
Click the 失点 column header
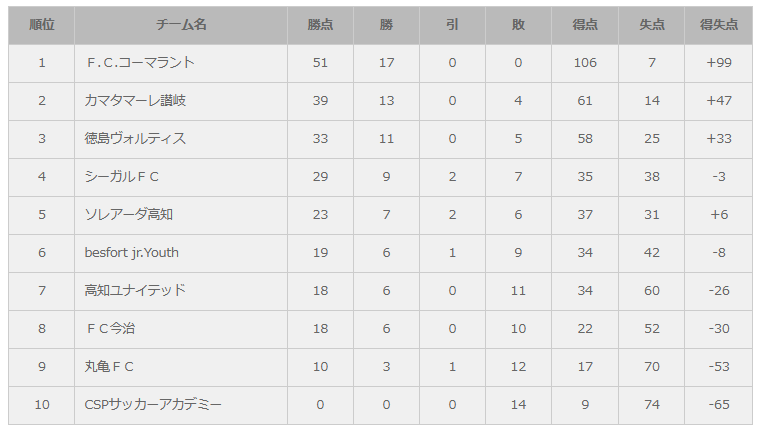click(x=652, y=25)
